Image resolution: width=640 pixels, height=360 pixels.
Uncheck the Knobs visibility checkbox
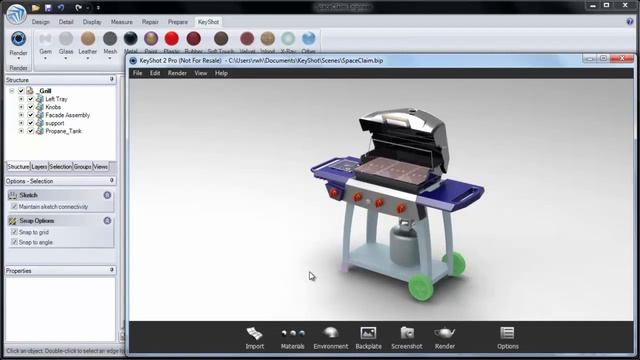[x=31, y=107]
